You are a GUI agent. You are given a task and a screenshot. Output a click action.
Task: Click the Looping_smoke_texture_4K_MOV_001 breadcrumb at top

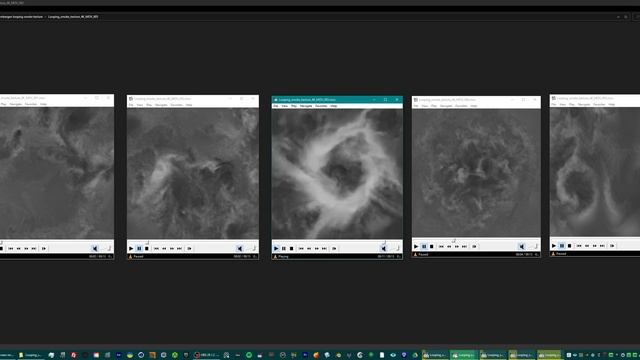(x=73, y=17)
